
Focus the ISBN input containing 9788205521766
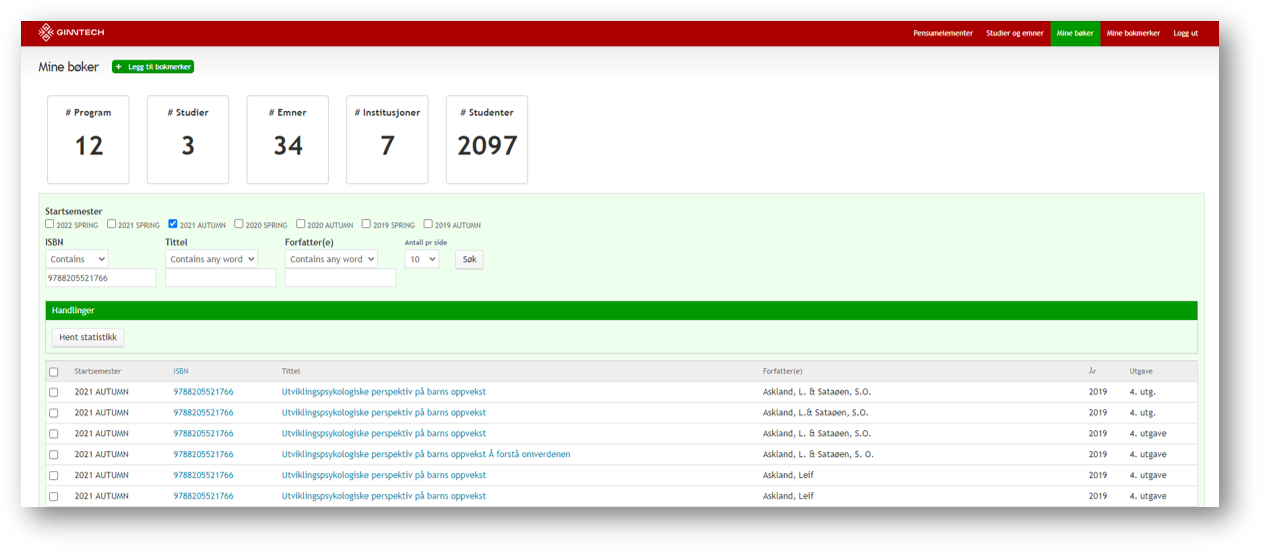[x=100, y=278]
